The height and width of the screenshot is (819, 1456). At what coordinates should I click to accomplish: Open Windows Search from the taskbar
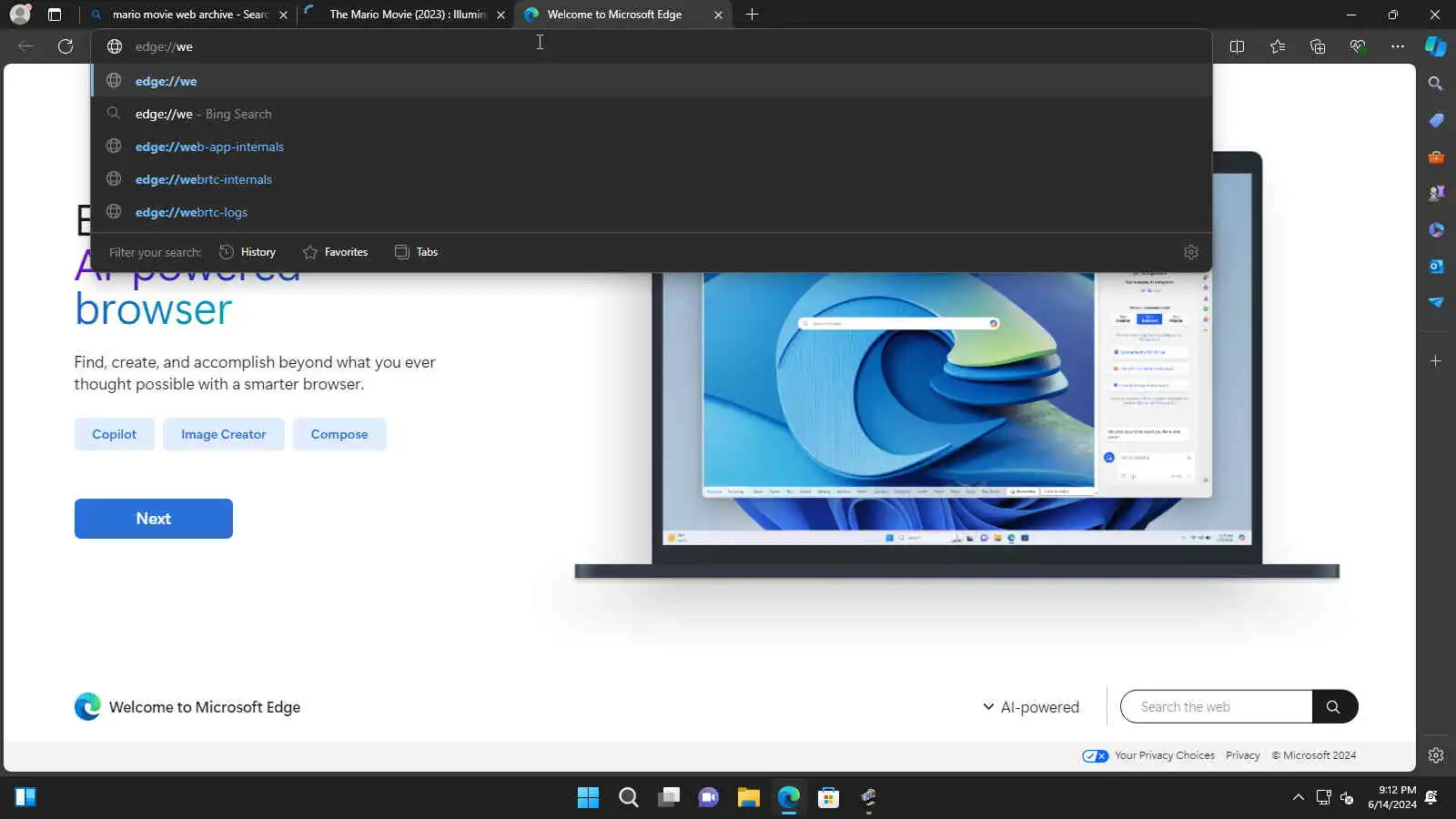tap(629, 798)
